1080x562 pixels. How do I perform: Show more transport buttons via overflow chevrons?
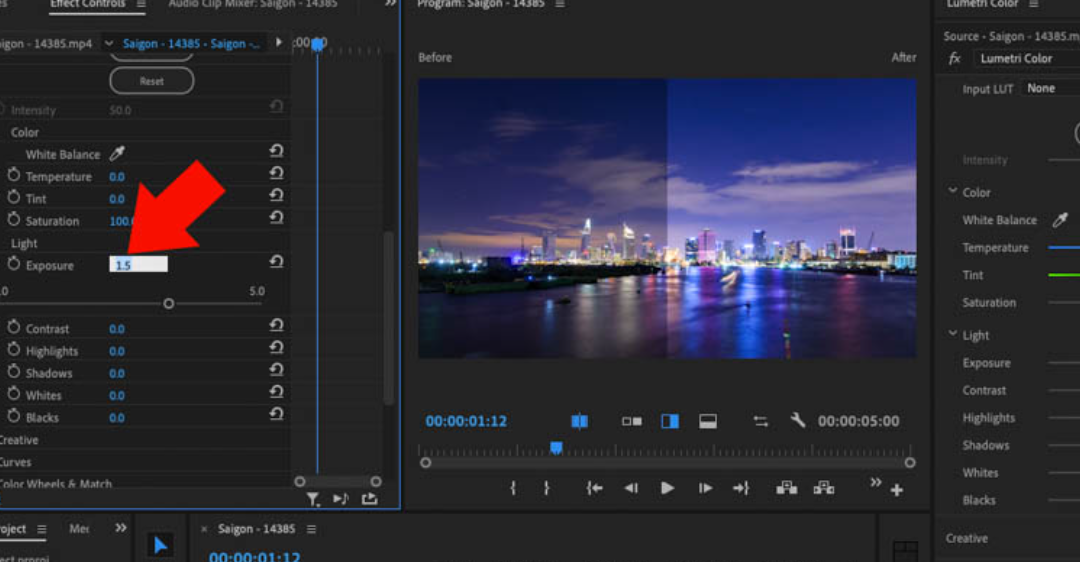pos(875,482)
